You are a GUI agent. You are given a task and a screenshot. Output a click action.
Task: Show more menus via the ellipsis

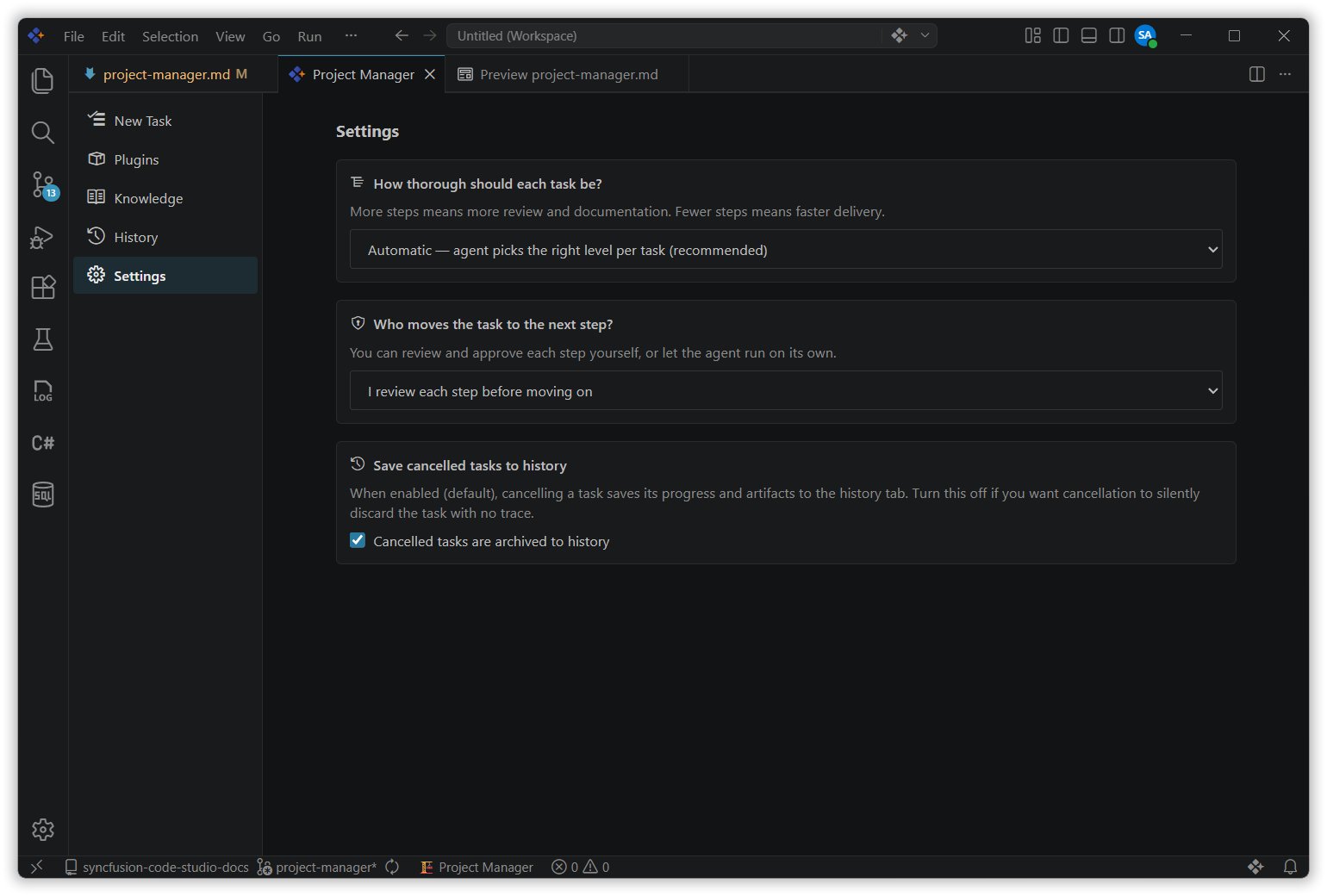point(351,35)
